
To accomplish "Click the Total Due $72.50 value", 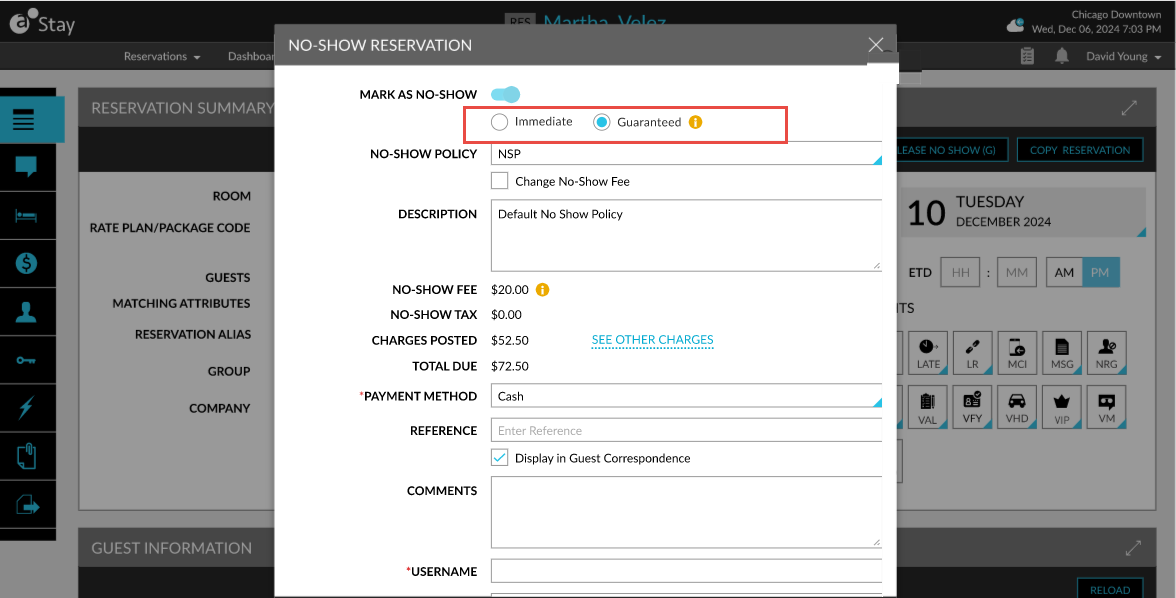I will click(x=510, y=366).
